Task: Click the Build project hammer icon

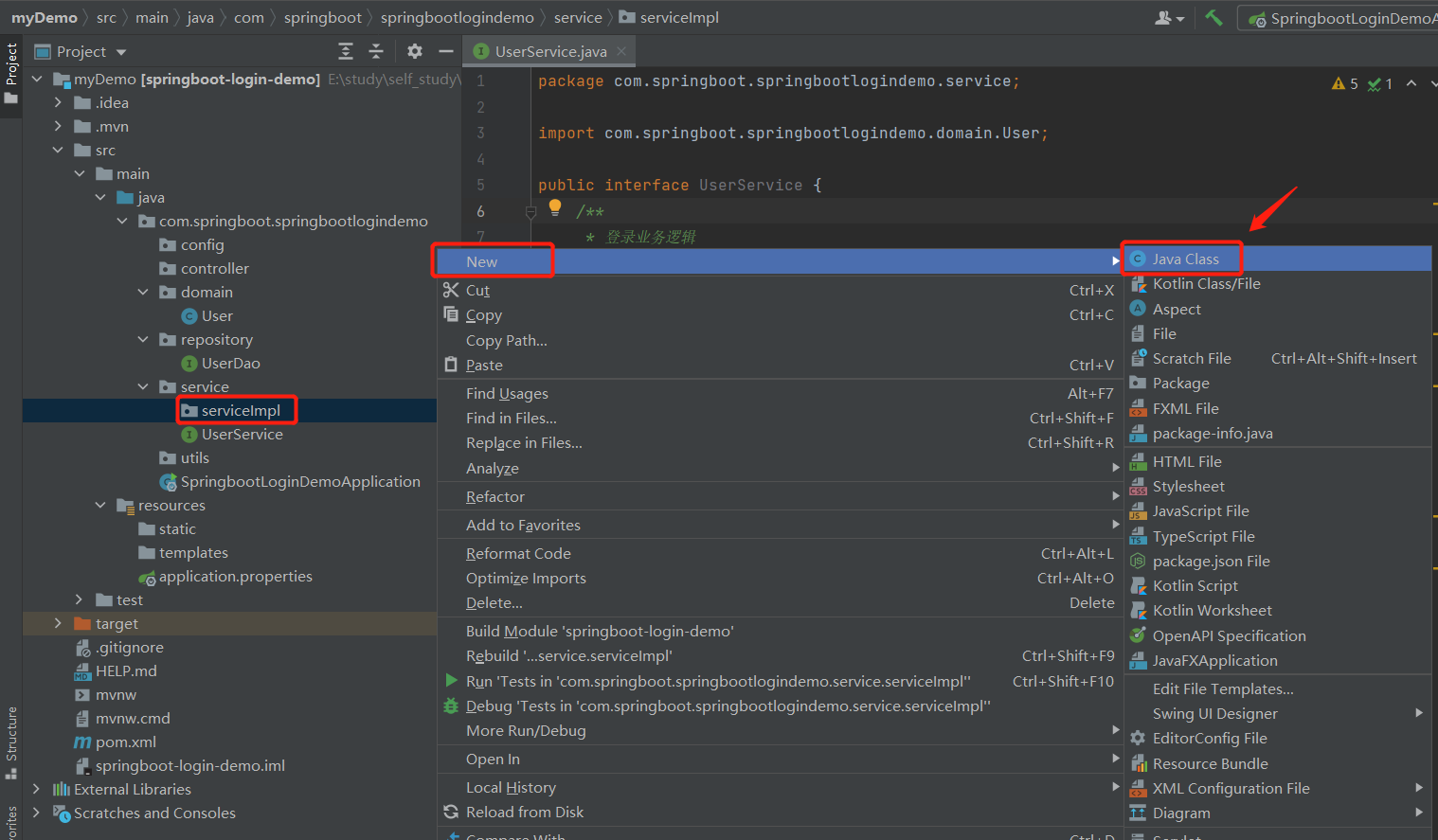Action: pyautogui.click(x=1213, y=17)
